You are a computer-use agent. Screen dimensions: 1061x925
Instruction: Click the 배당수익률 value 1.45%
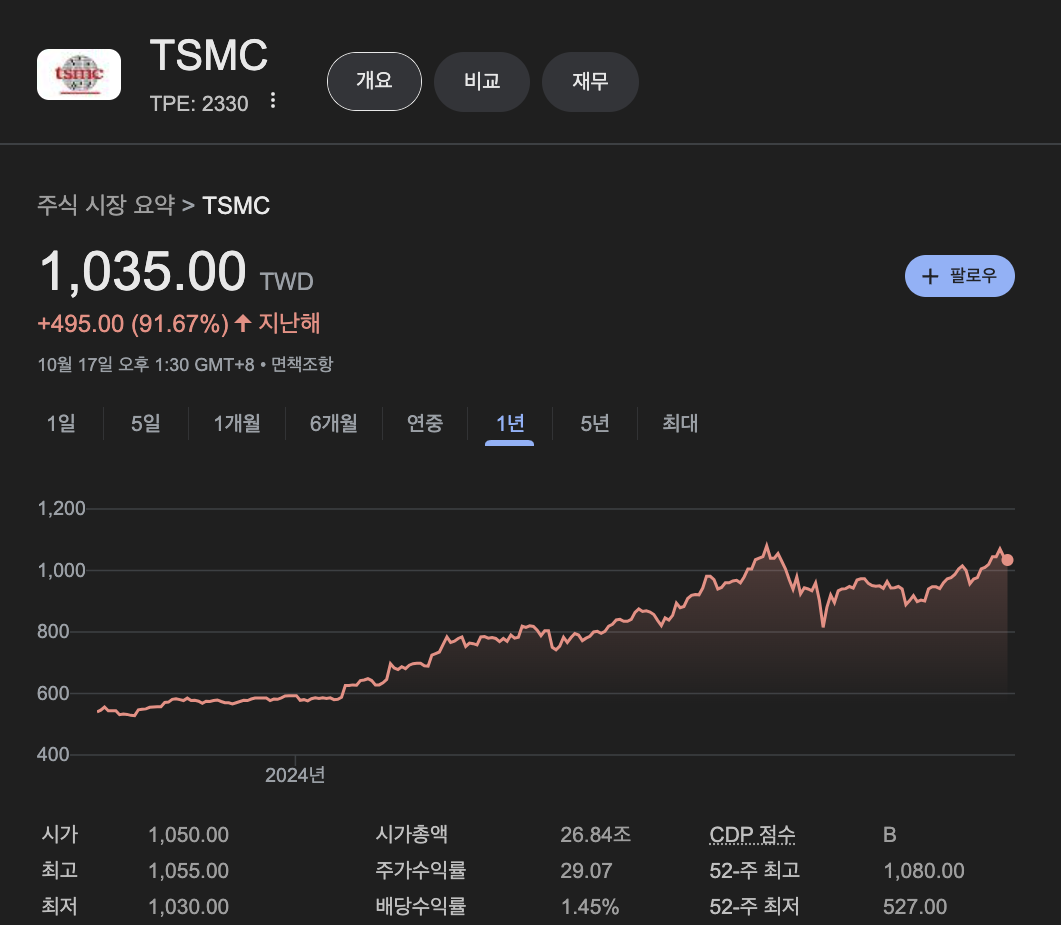pyautogui.click(x=589, y=906)
